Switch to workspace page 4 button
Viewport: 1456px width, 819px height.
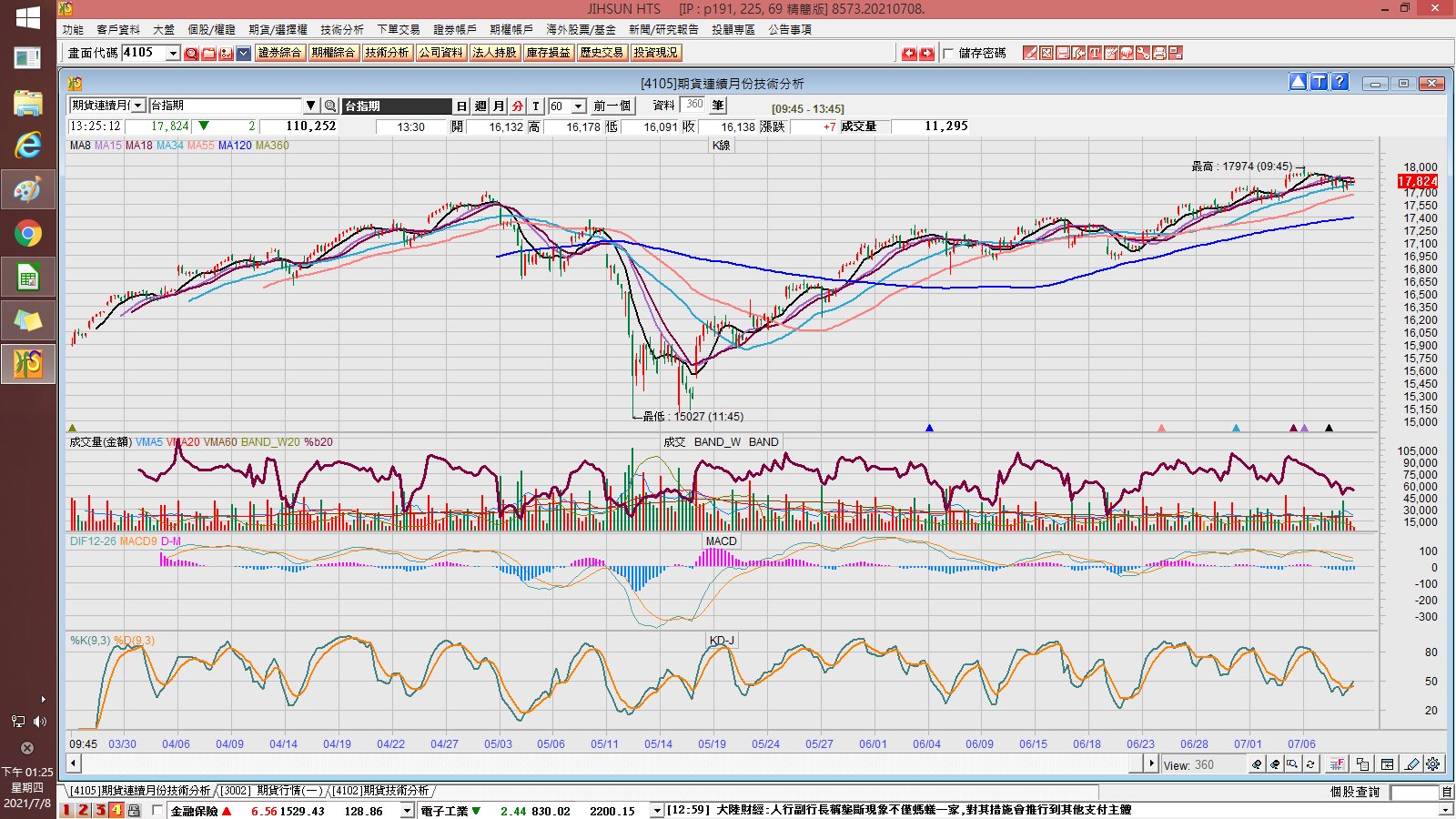tap(116, 810)
